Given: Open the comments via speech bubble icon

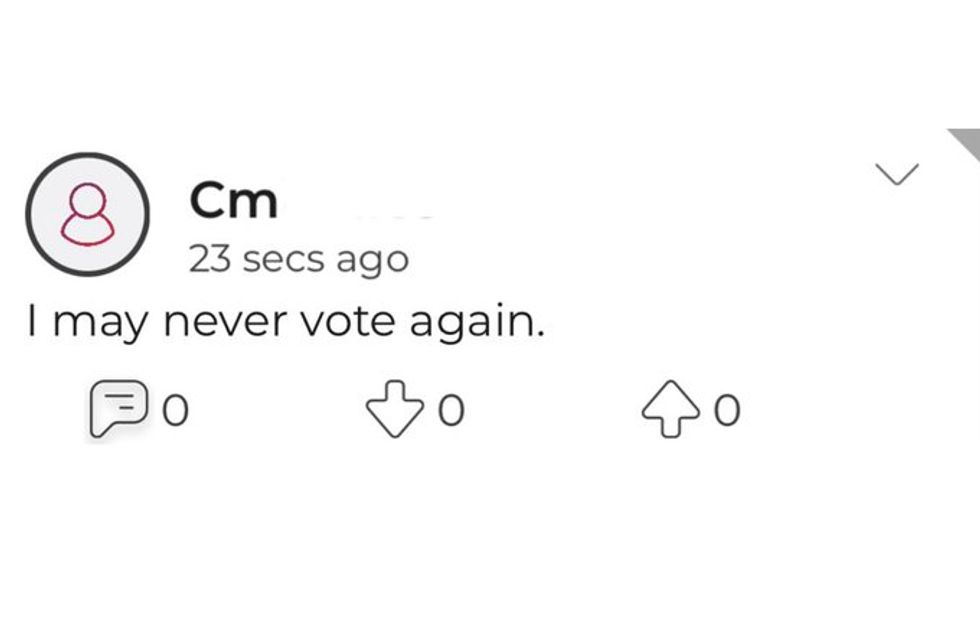Looking at the screenshot, I should click(119, 409).
